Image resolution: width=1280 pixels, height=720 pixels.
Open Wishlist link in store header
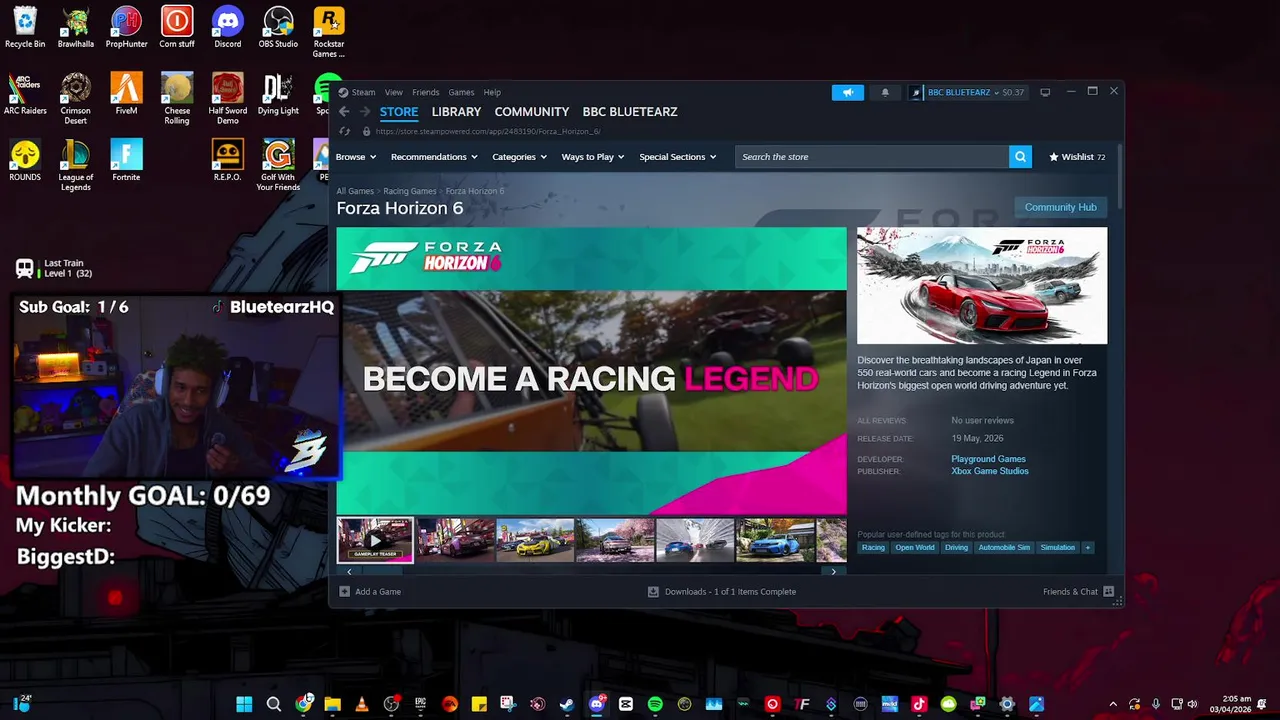click(1077, 157)
